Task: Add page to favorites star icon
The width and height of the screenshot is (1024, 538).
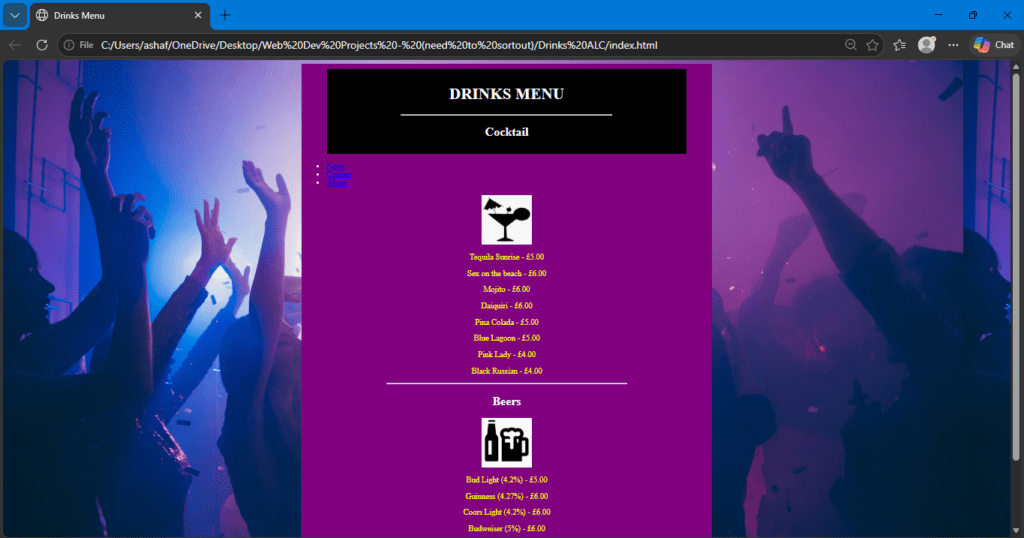Action: click(x=873, y=45)
